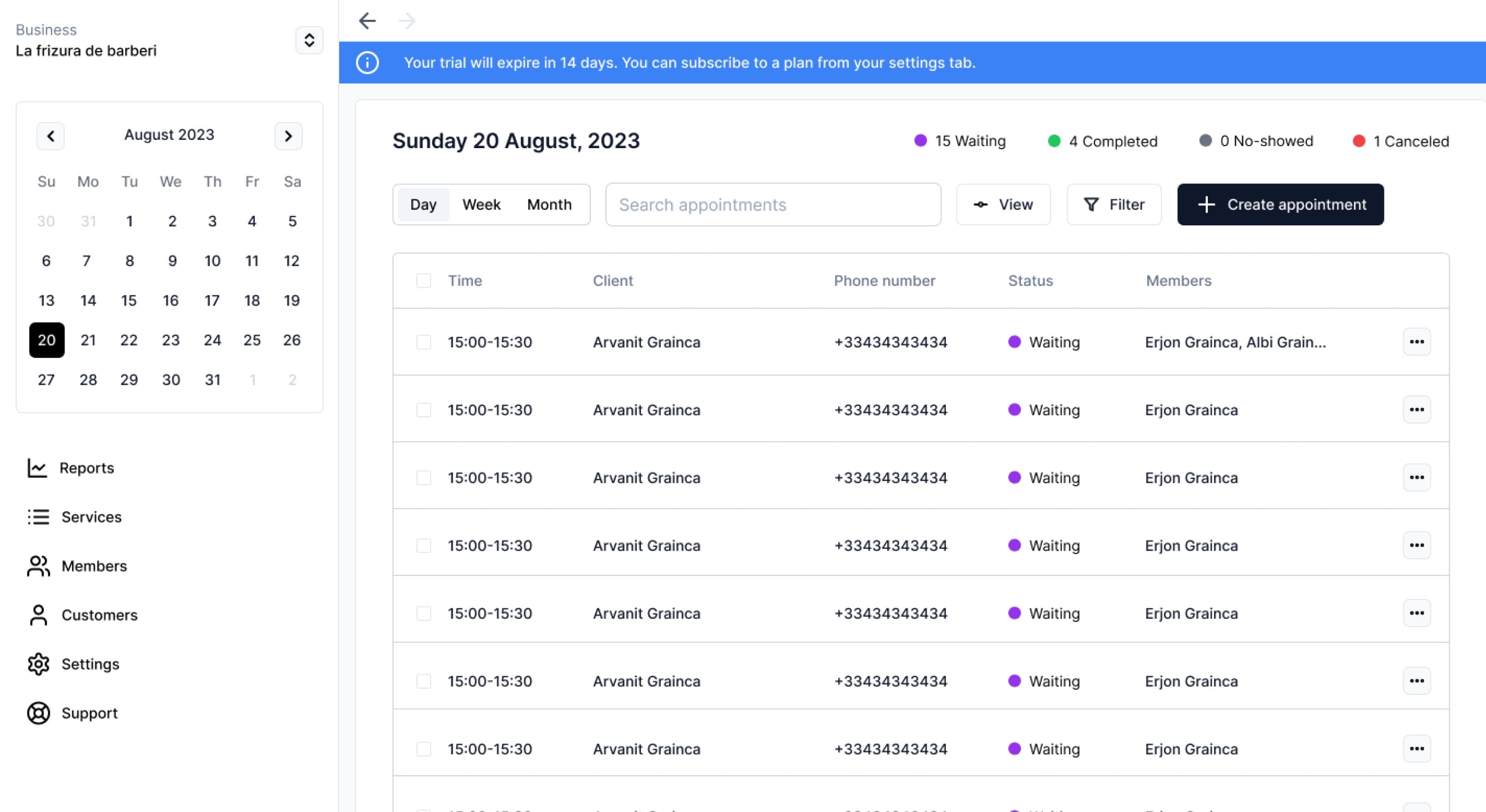Screen dimensions: 1486x812
Task: Open the Services list icon
Action: click(38, 517)
